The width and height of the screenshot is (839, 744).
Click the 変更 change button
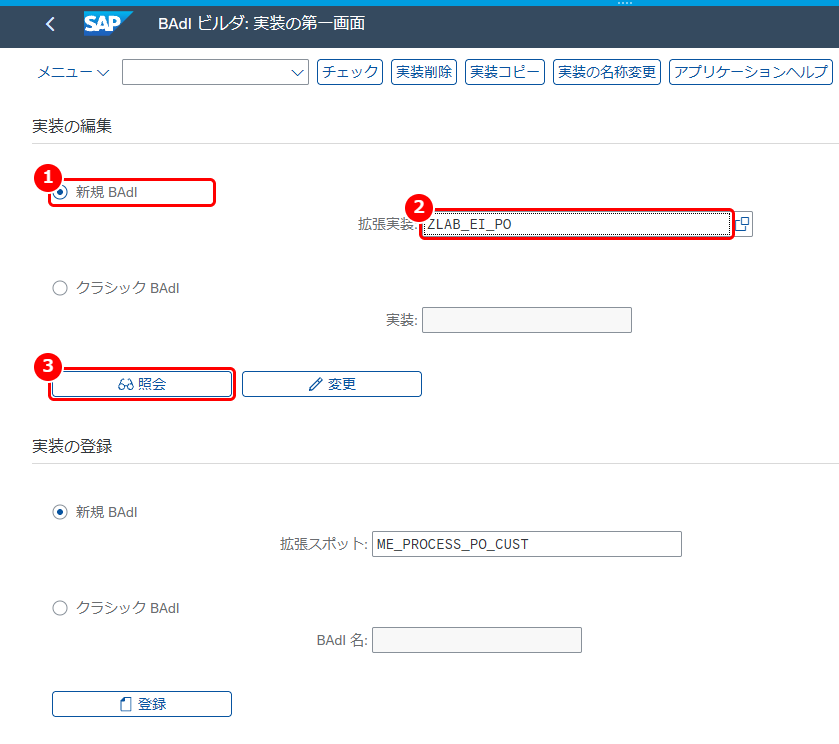click(x=332, y=384)
